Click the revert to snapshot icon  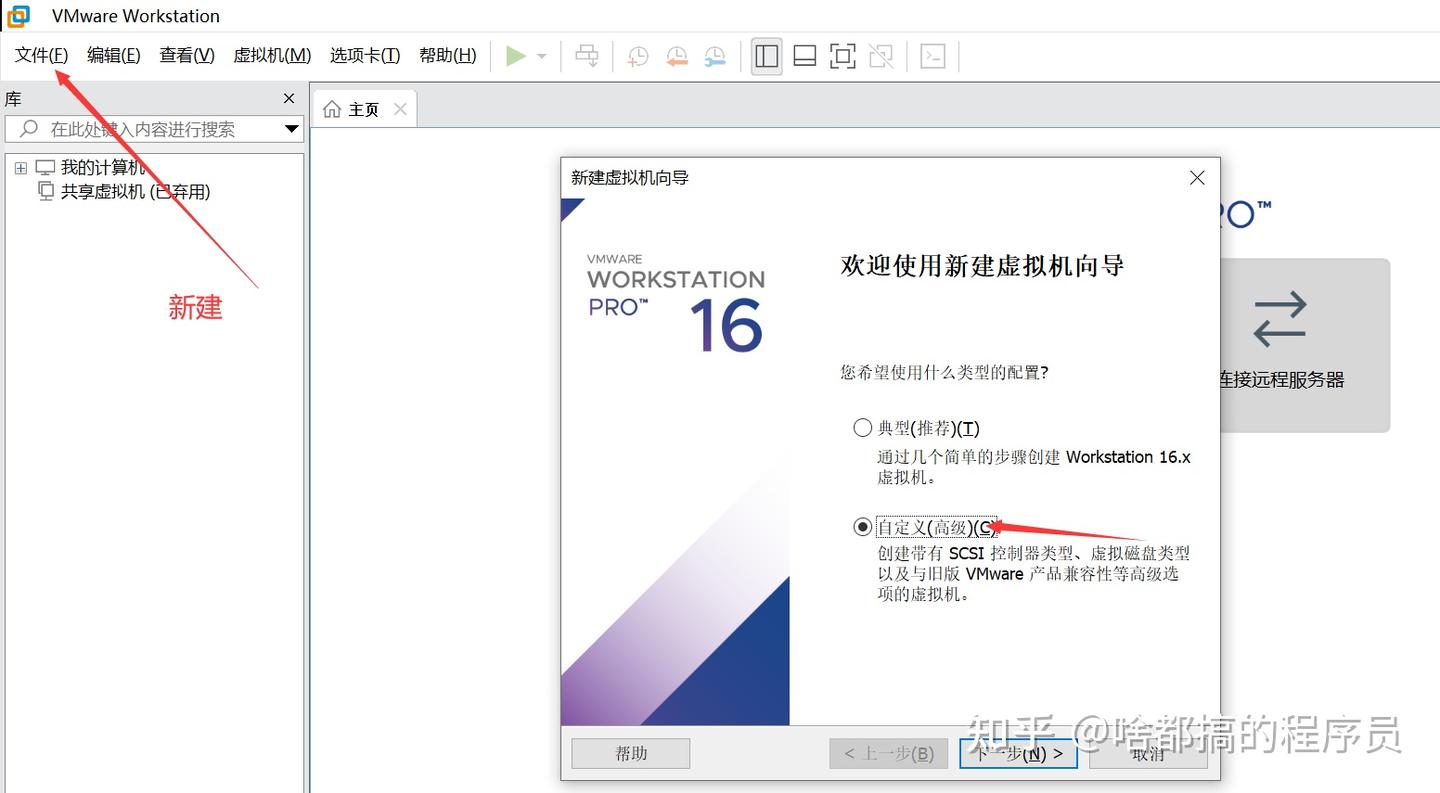pos(677,56)
